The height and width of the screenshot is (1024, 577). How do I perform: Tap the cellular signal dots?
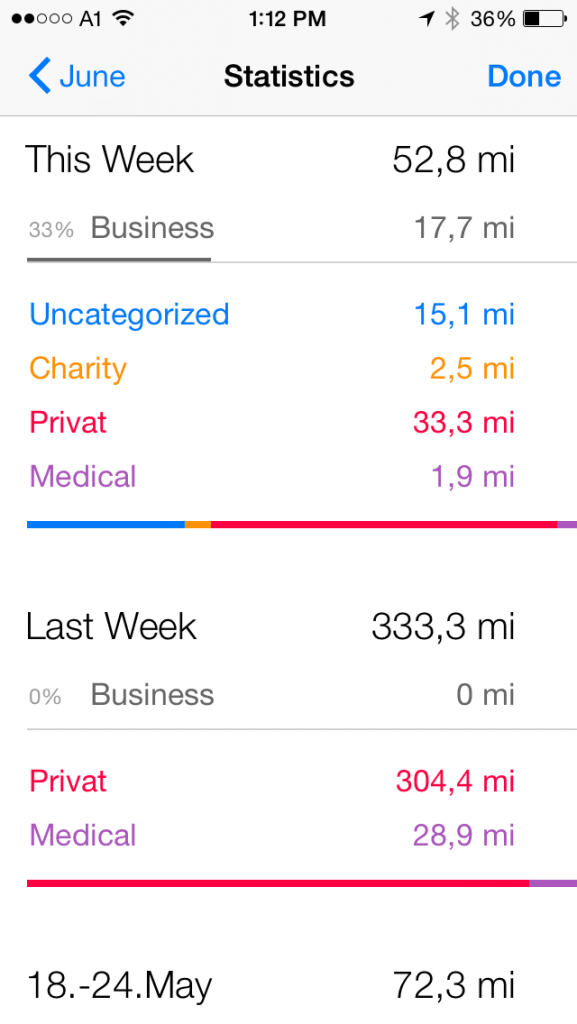[41, 19]
